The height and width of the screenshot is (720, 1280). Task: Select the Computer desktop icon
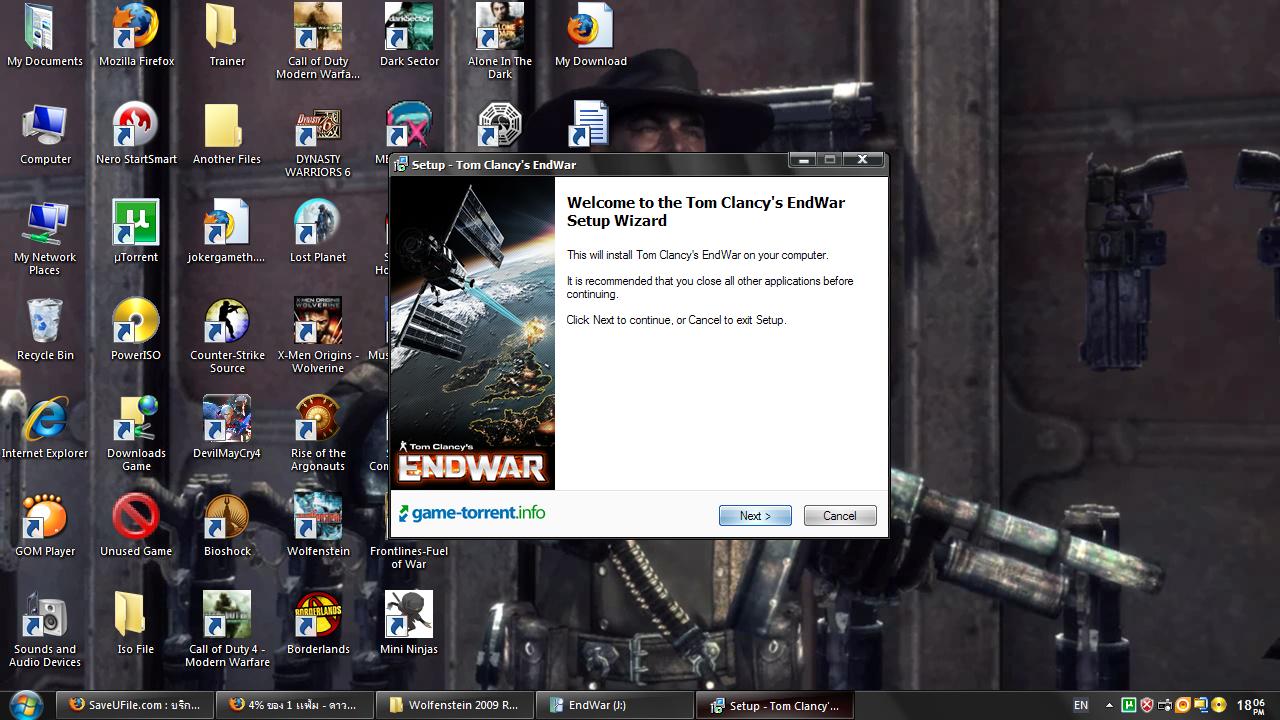(45, 134)
